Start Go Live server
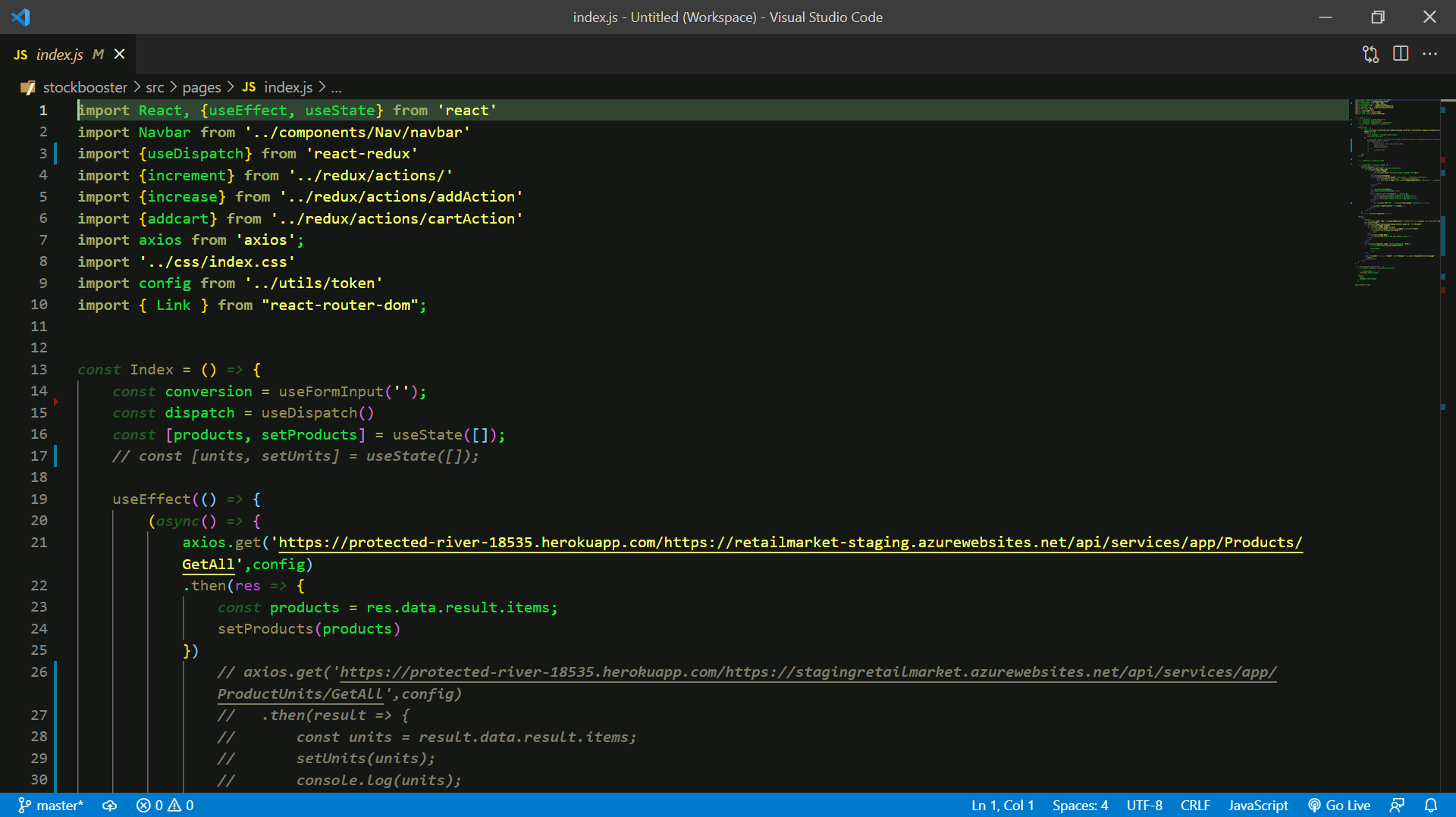 [1339, 805]
